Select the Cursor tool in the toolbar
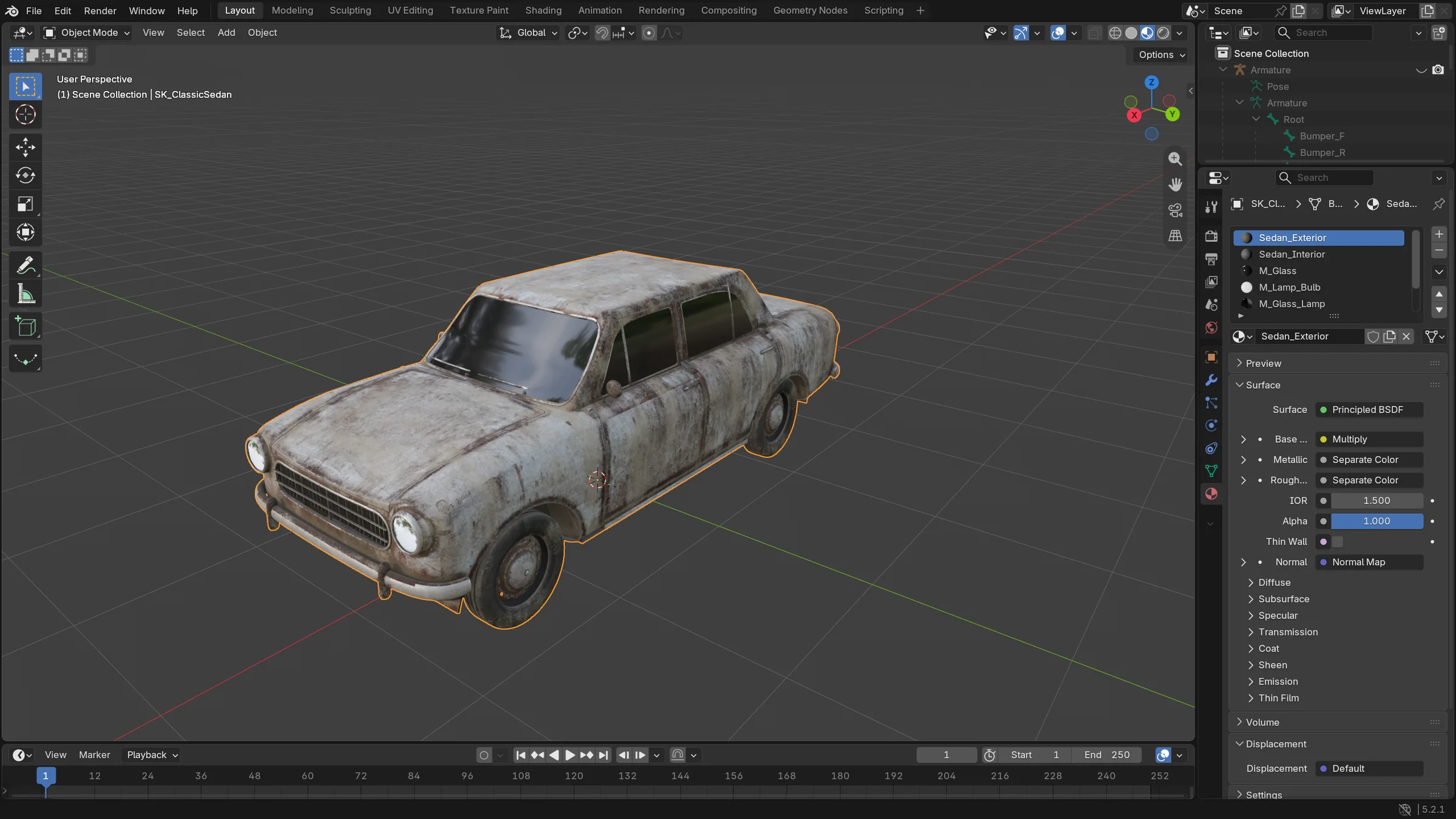This screenshot has height=819, width=1456. (x=25, y=115)
